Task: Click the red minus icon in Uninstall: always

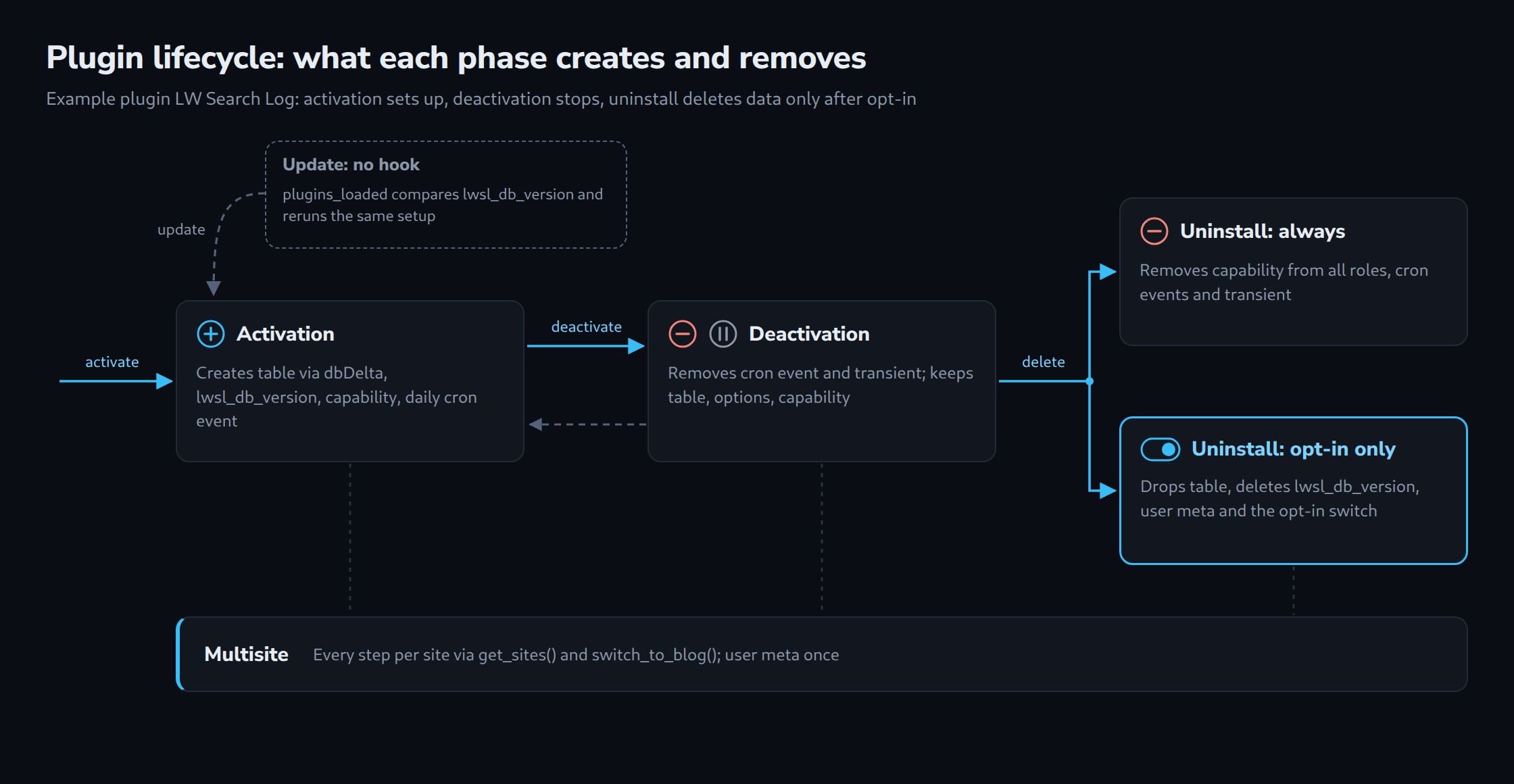Action: click(x=1154, y=231)
